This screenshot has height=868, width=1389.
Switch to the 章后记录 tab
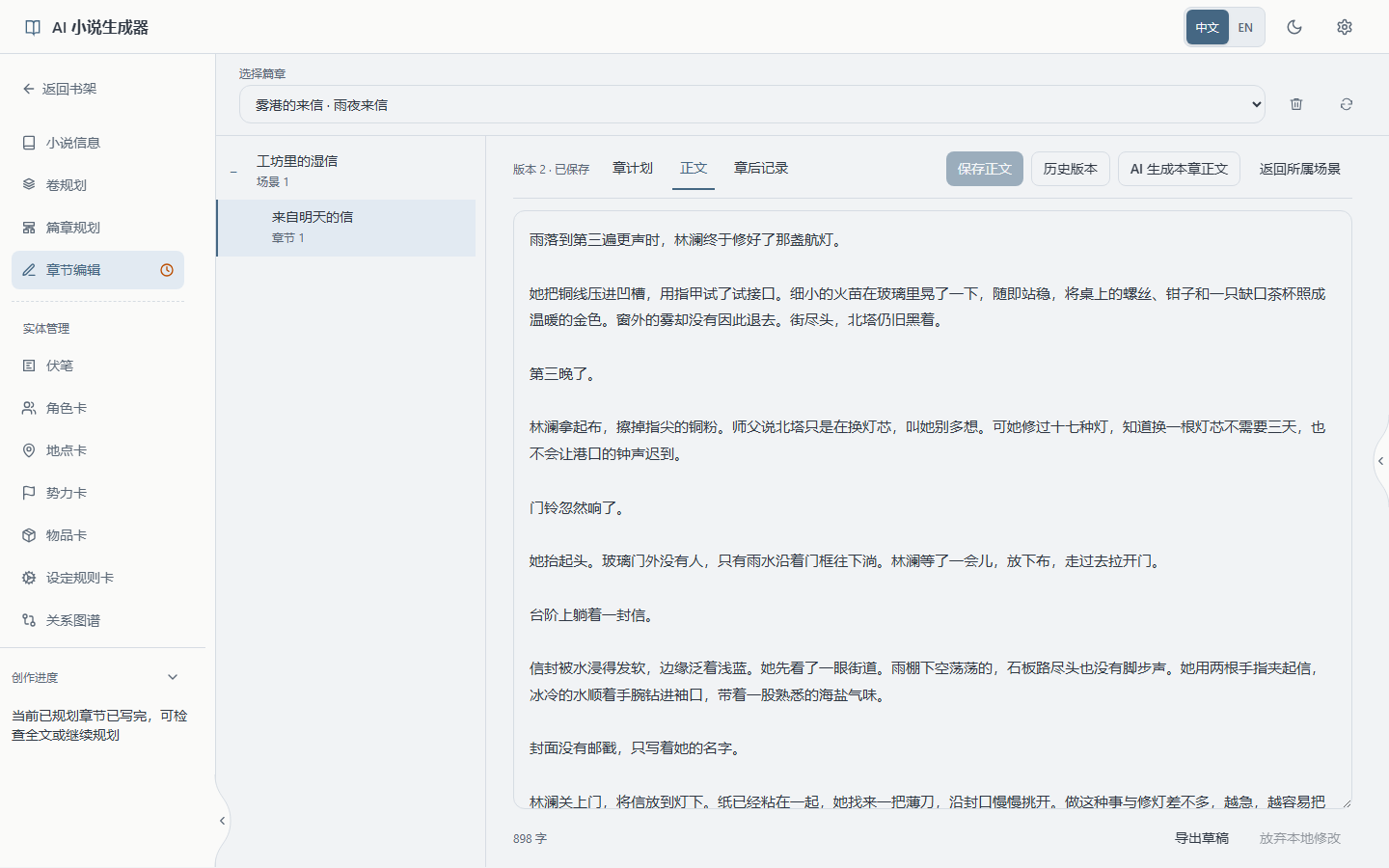(761, 168)
